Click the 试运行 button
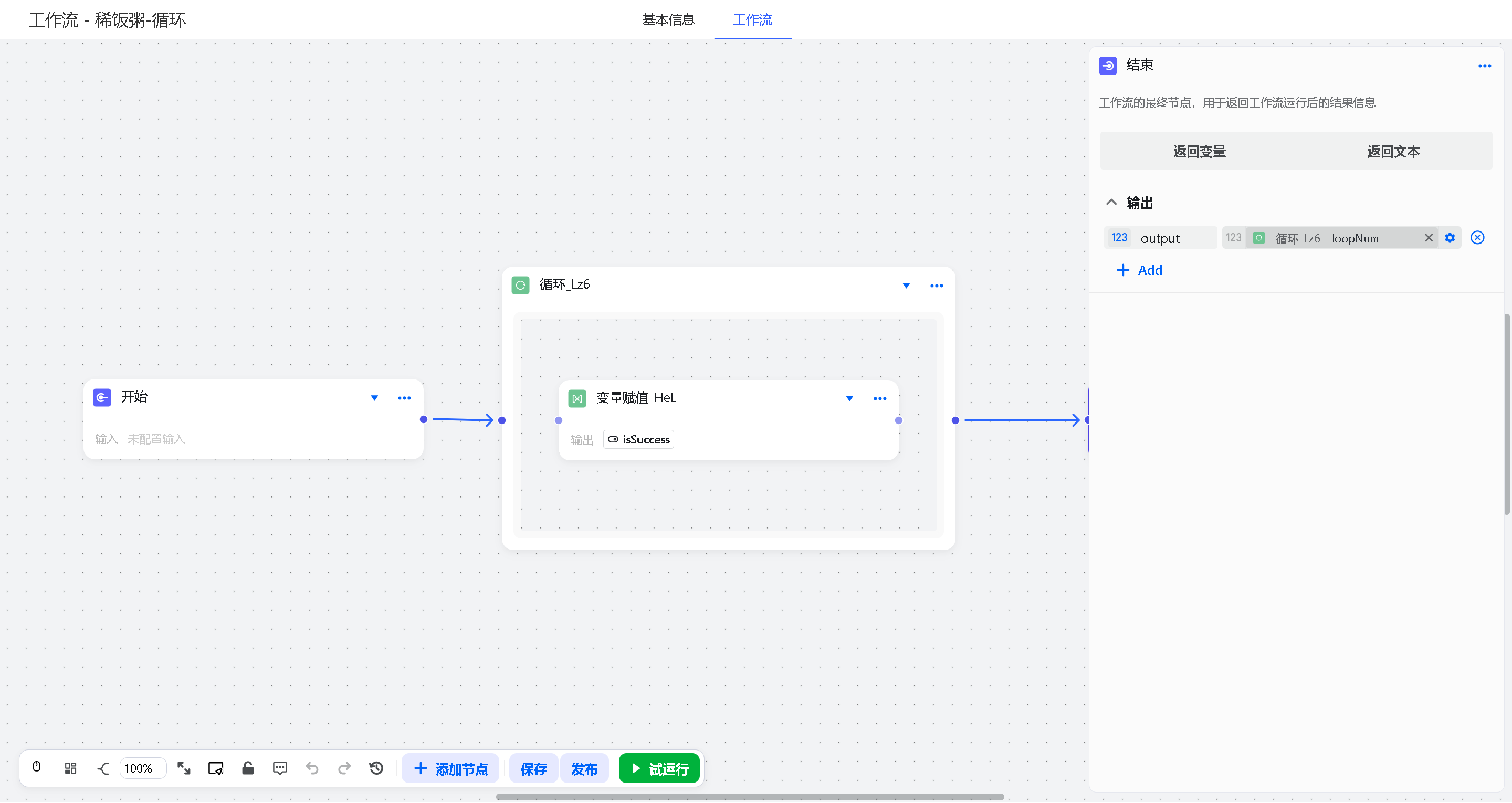The width and height of the screenshot is (1512, 803). 659,768
